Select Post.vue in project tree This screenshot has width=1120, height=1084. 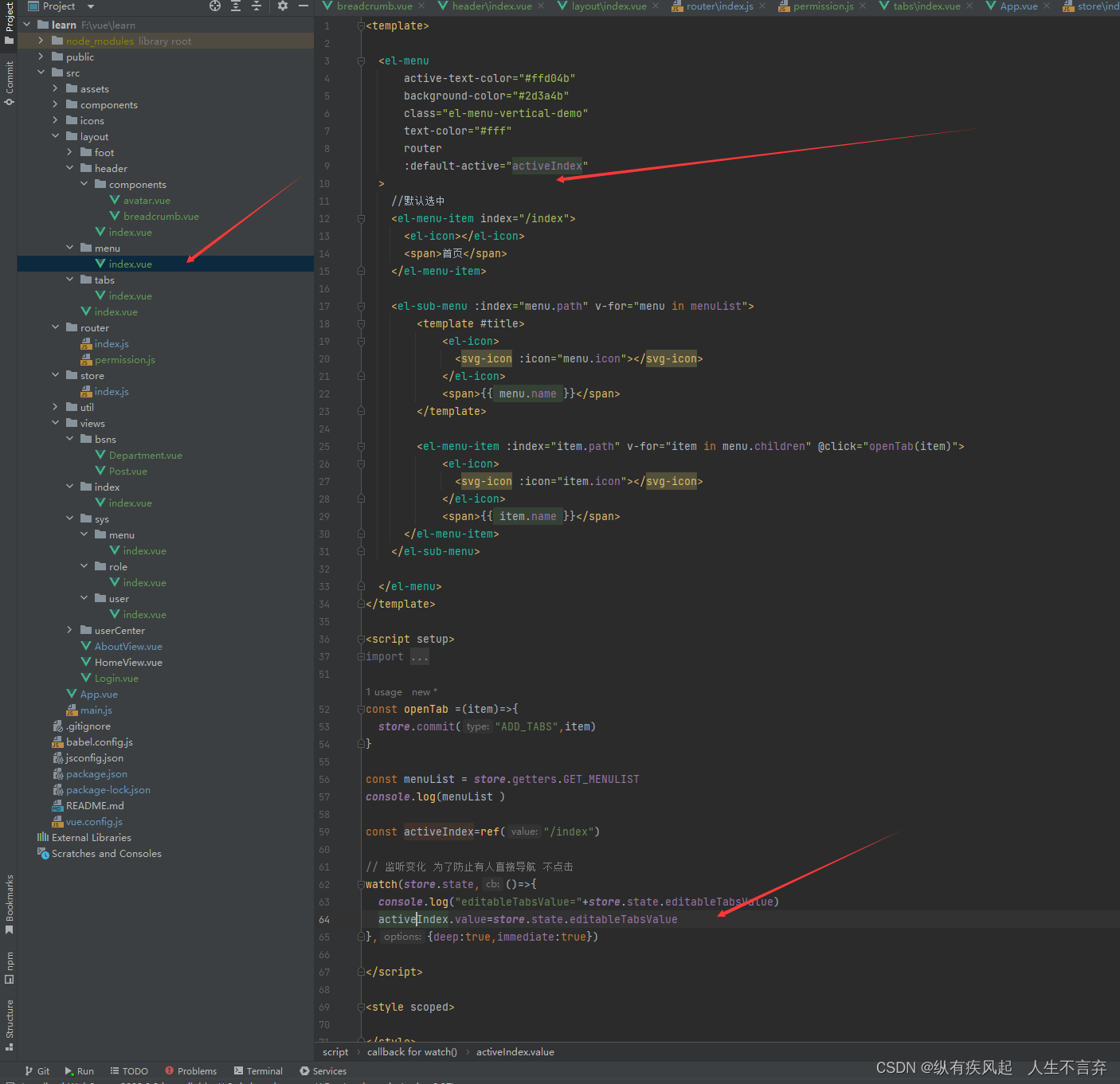[x=128, y=471]
